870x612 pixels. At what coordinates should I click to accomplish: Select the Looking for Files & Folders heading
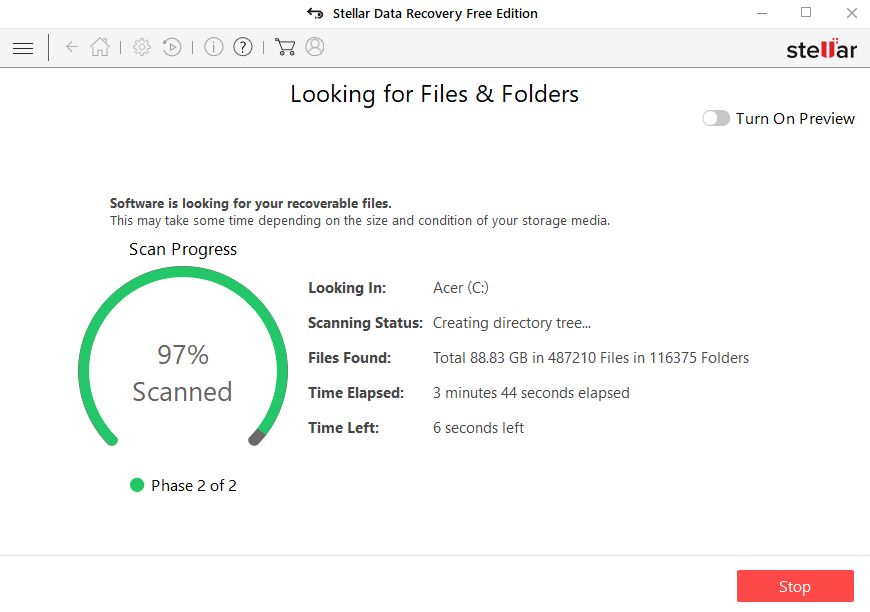(434, 94)
